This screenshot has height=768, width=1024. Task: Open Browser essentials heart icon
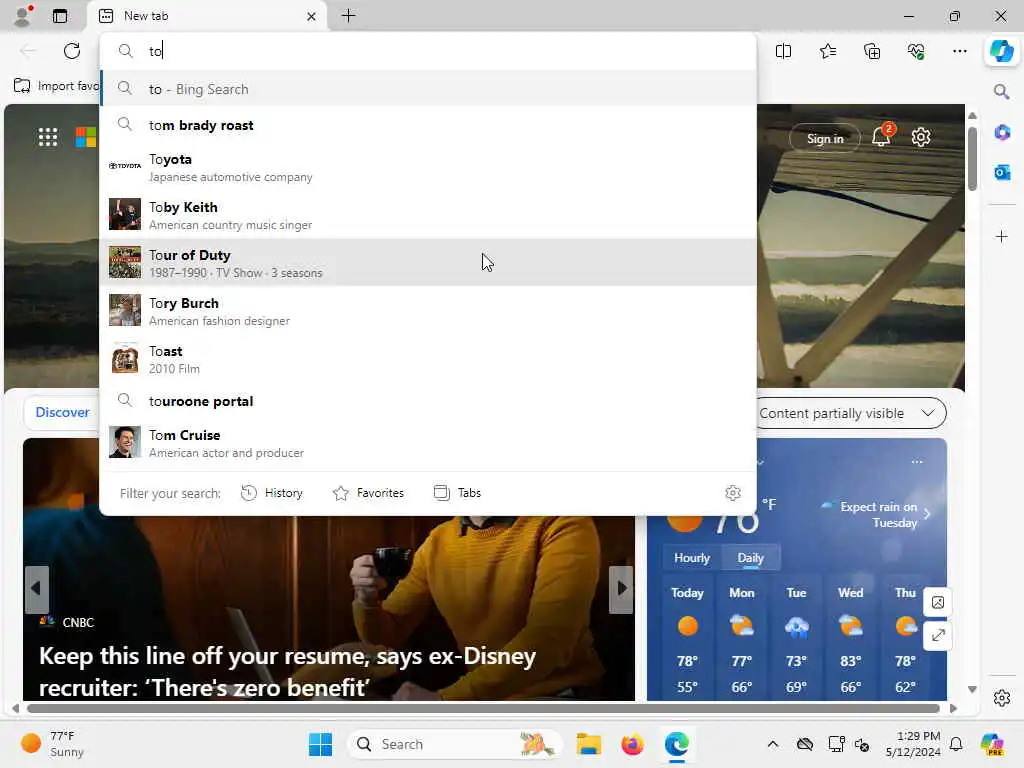916,51
